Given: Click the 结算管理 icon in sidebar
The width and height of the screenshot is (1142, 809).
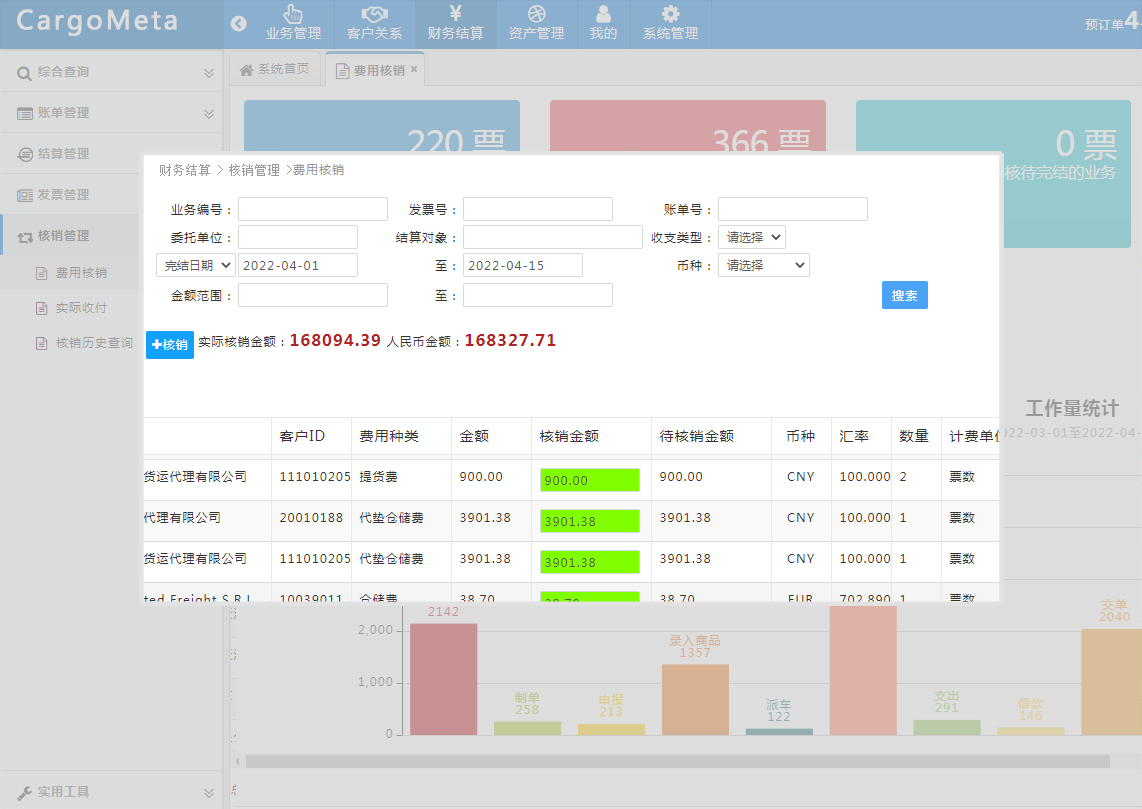Looking at the screenshot, I should [25, 154].
